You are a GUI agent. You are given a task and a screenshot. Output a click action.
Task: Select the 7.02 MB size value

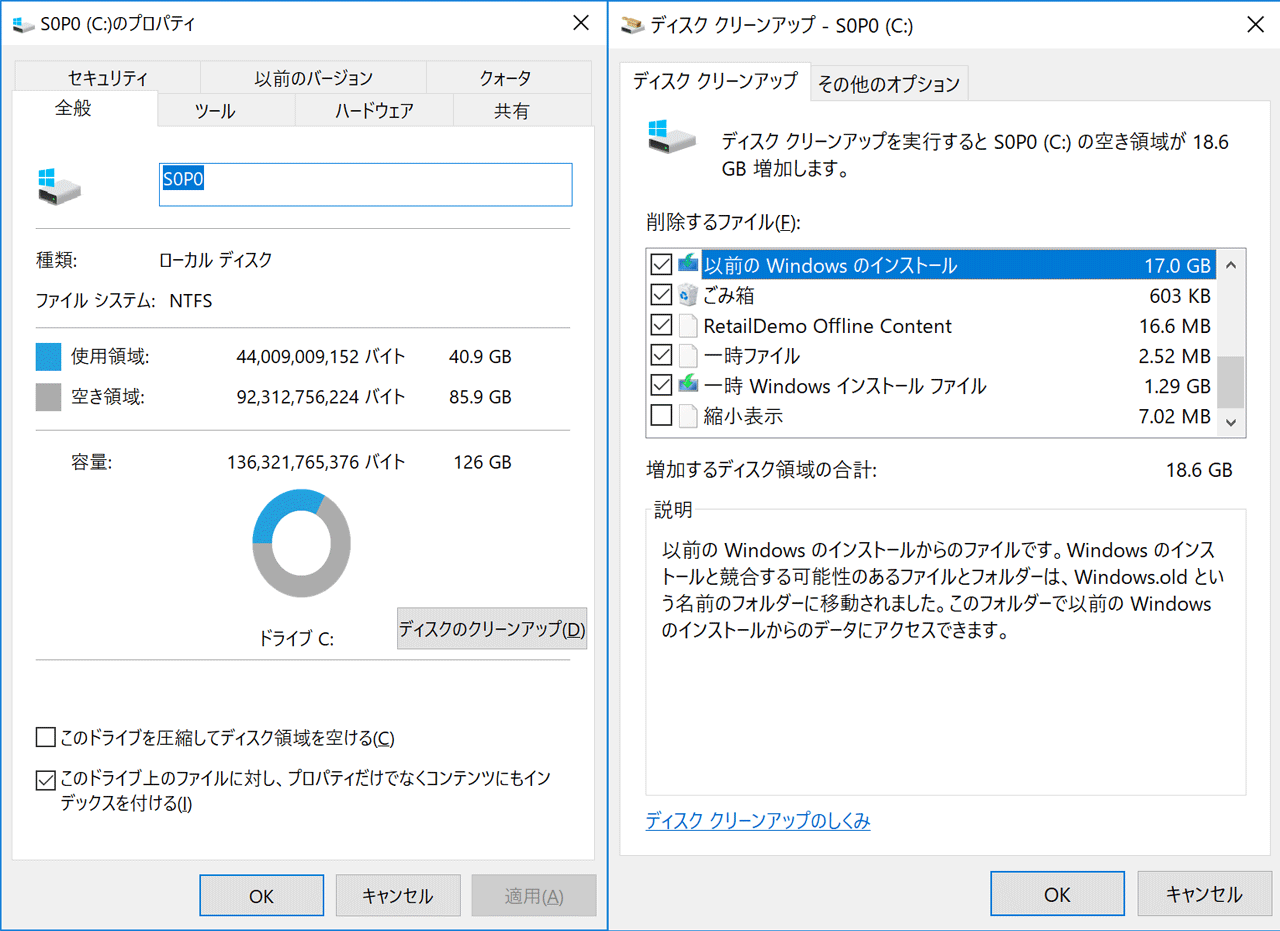1175,416
